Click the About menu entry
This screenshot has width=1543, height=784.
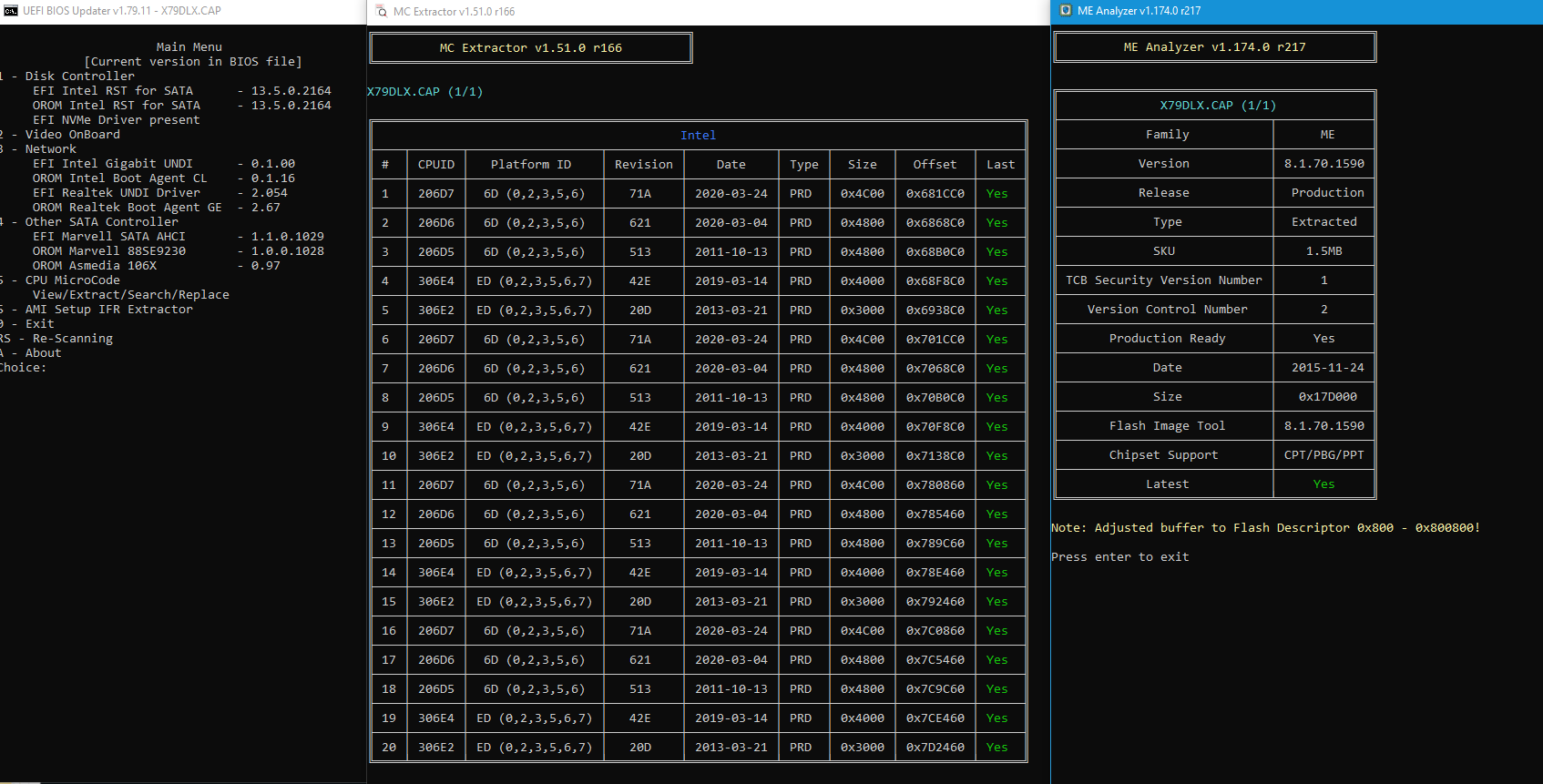pos(31,353)
